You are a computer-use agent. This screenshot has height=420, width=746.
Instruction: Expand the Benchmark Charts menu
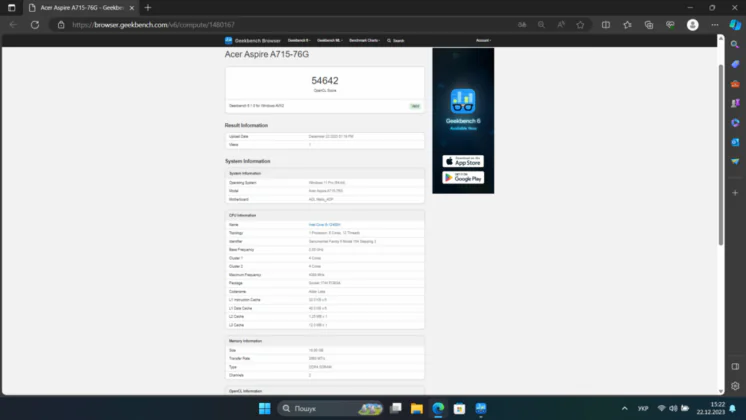pyautogui.click(x=364, y=40)
